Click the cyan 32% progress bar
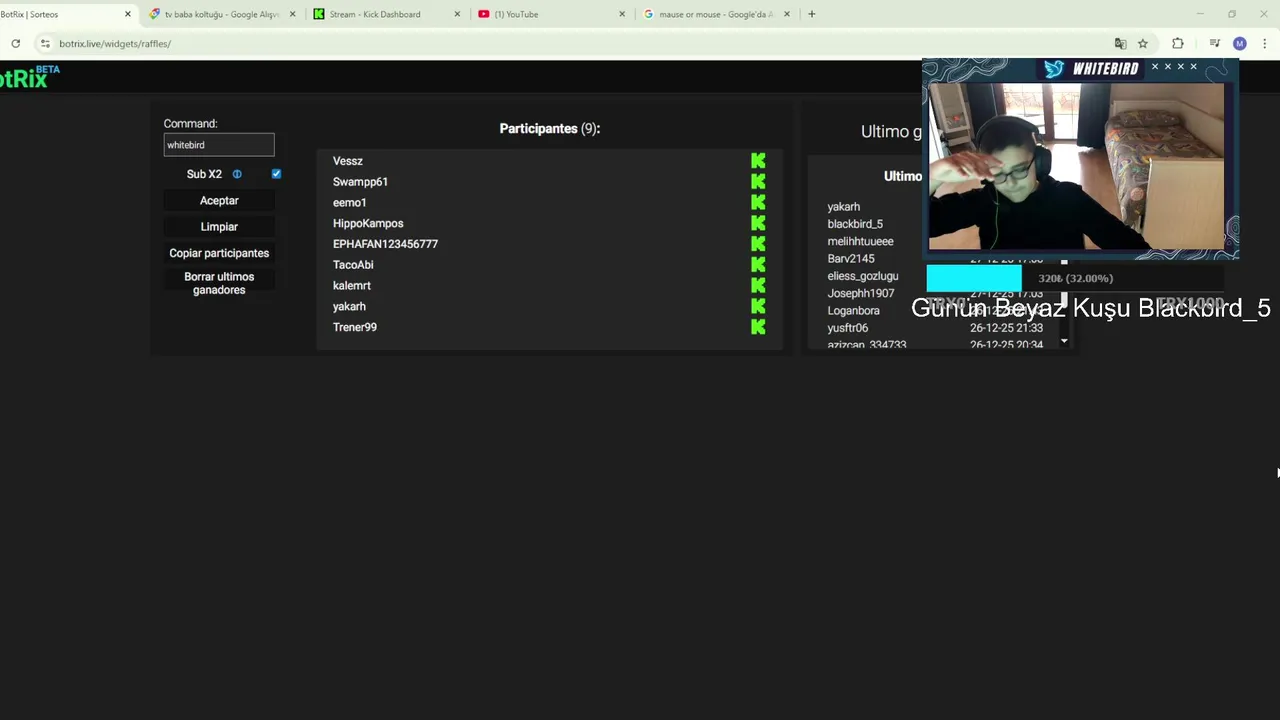This screenshot has height=720, width=1280. point(974,278)
